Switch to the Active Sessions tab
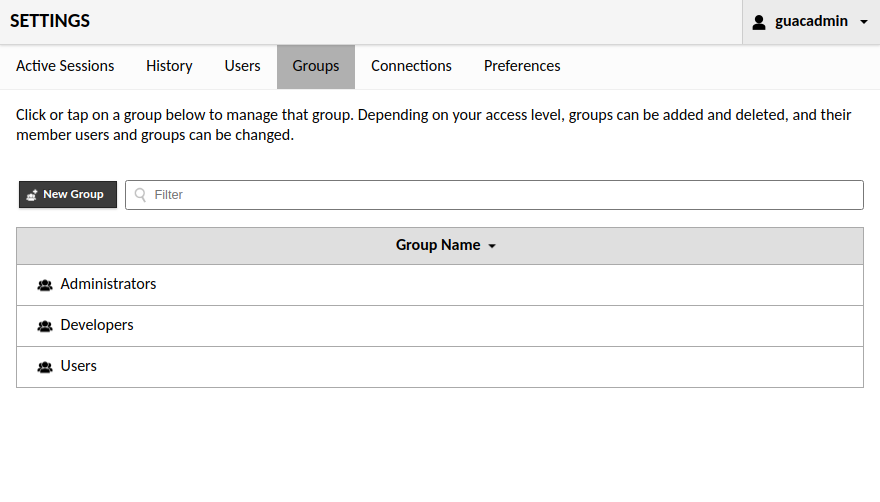880x502 pixels. (65, 66)
